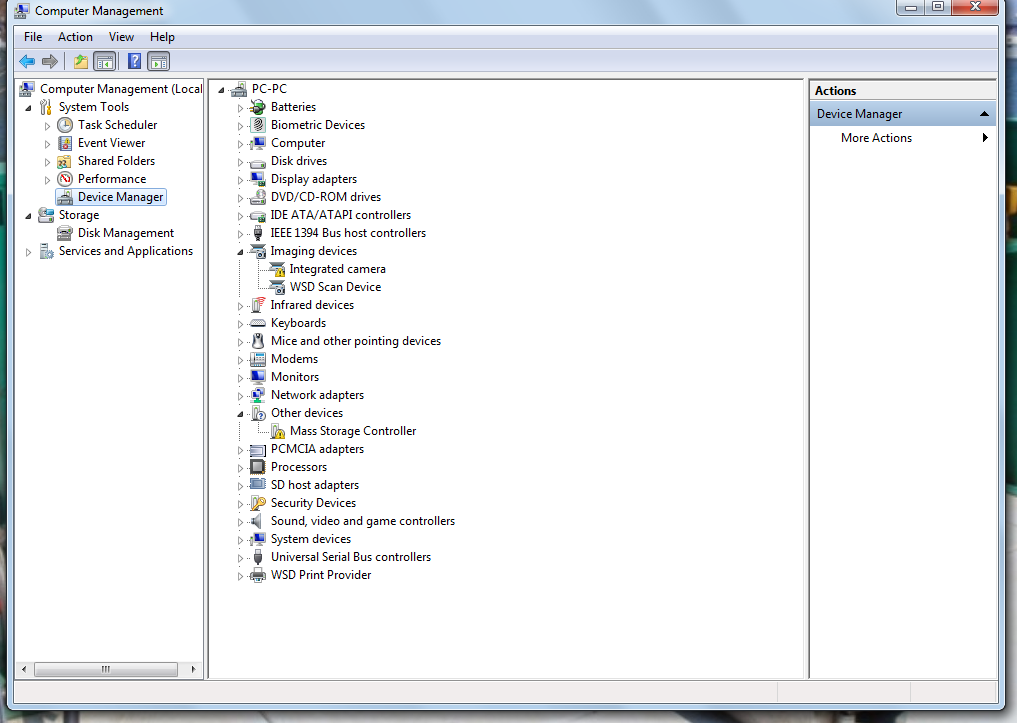The height and width of the screenshot is (723, 1017).
Task: Collapse the Other devices category
Action: coord(240,414)
